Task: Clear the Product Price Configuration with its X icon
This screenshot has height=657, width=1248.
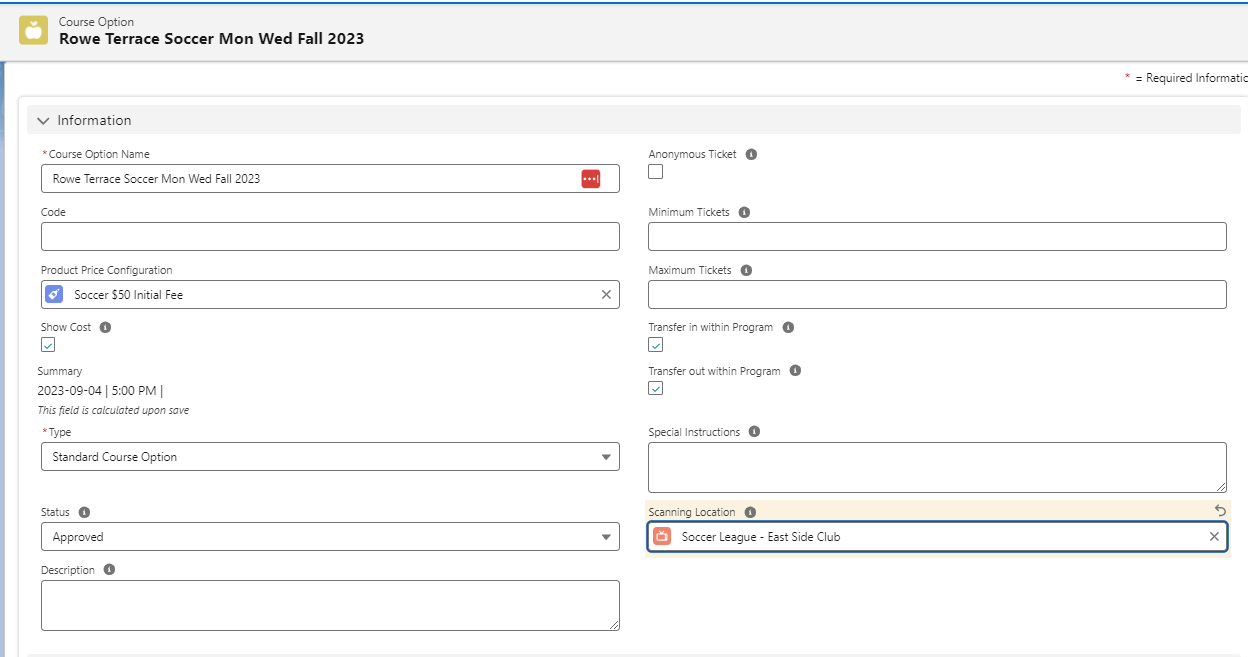Action: [x=606, y=294]
